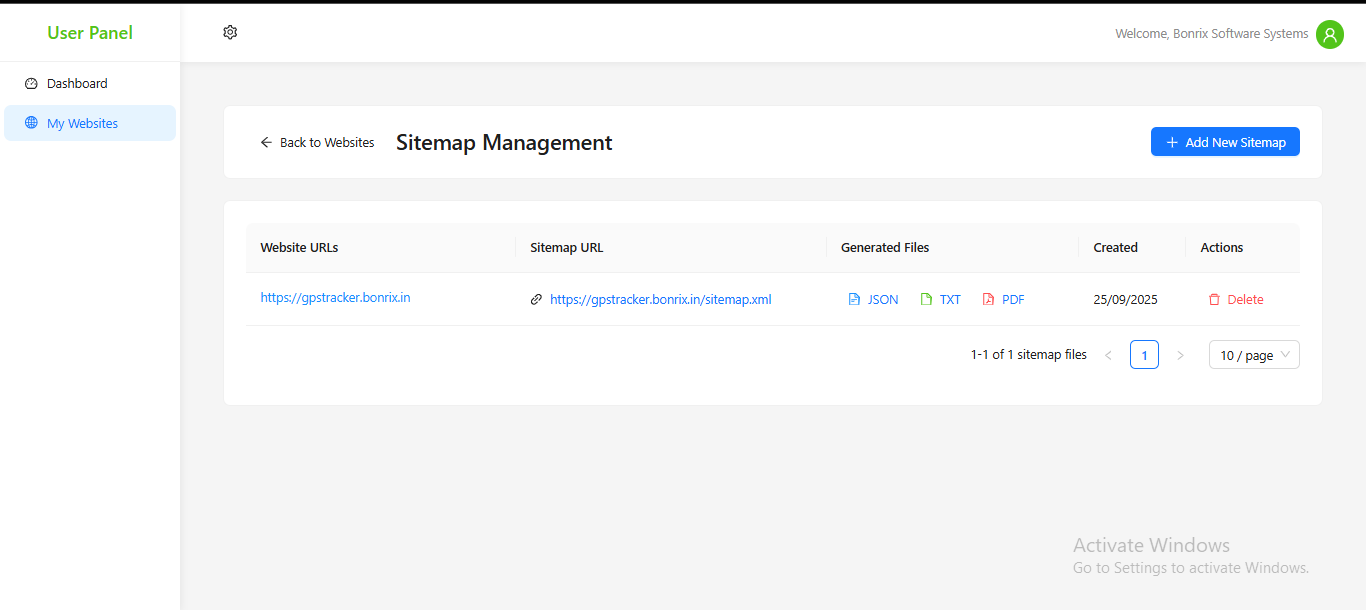1366x610 pixels.
Task: Open the gpstracker.bonrix.in website link
Action: click(335, 297)
